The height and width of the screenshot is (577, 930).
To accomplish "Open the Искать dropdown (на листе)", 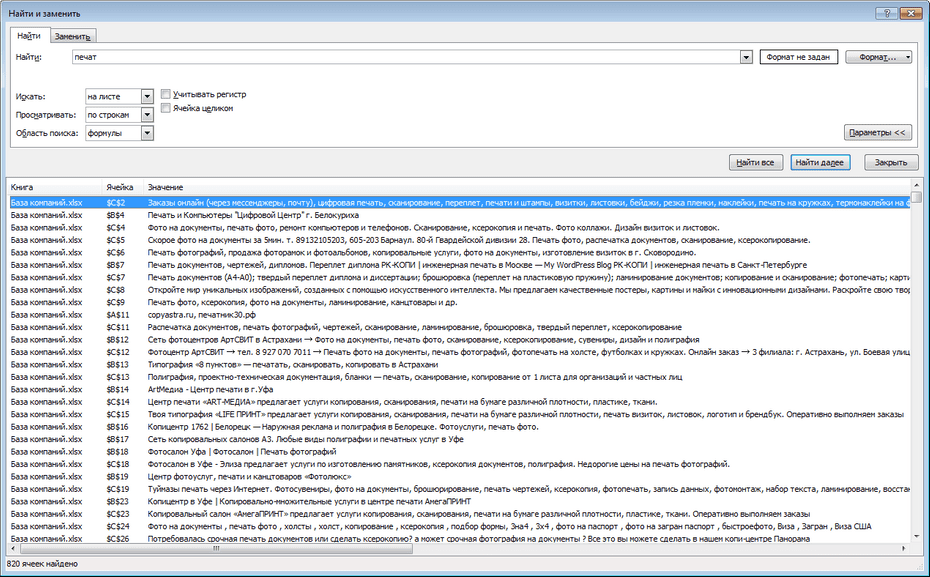I will click(x=147, y=96).
